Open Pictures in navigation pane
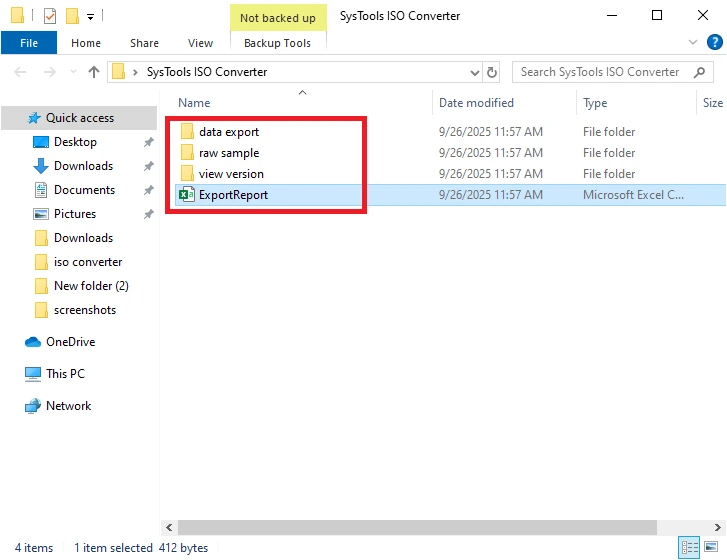This screenshot has width=727, height=560. pos(75,214)
